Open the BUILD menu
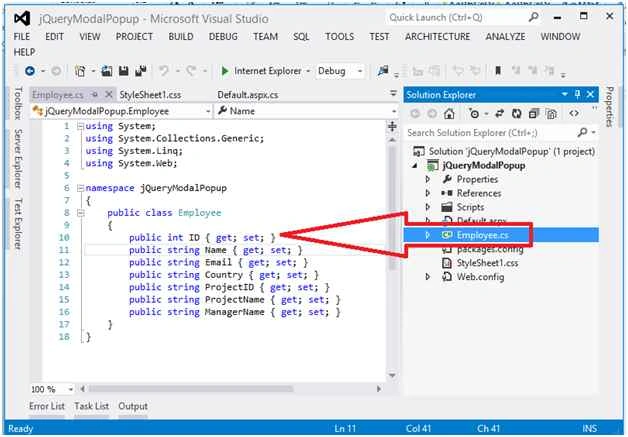Screen dimensions: 628x437 point(181,36)
